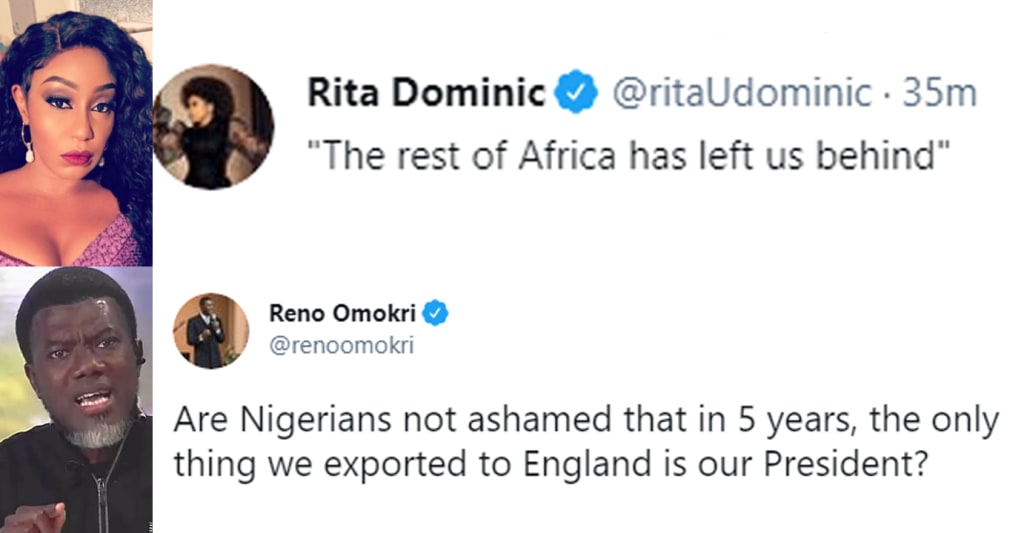Click Reno Omokri's blue verified badge
The height and width of the screenshot is (533, 1024).
(x=435, y=313)
